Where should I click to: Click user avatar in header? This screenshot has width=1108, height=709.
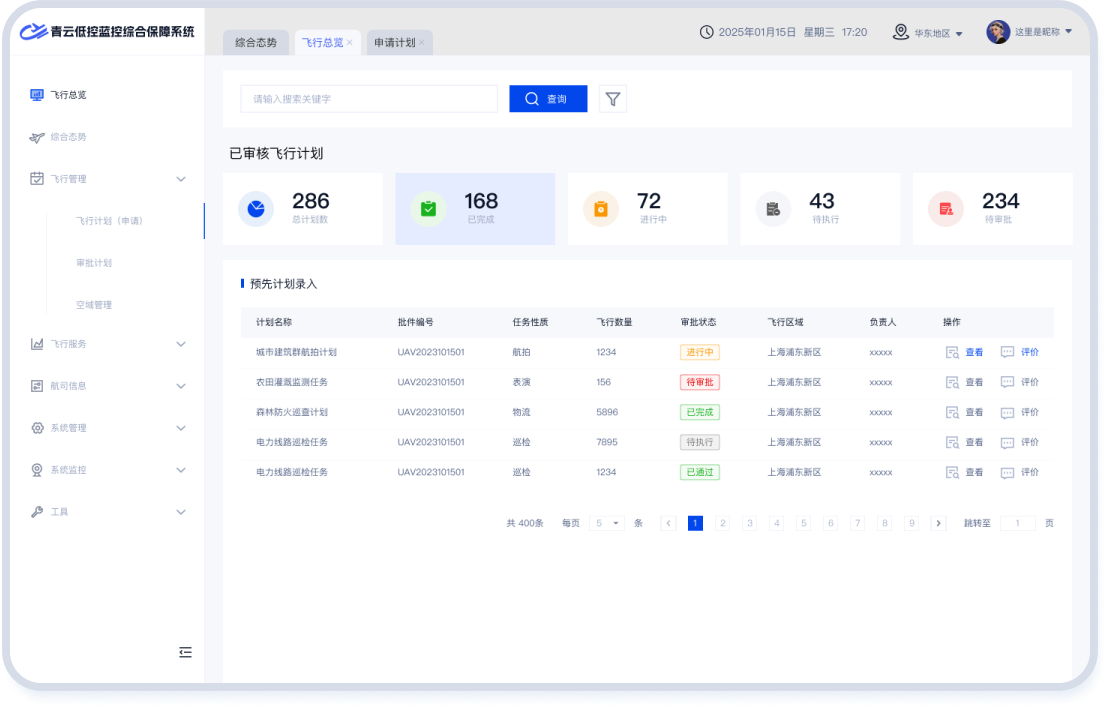[x=998, y=32]
